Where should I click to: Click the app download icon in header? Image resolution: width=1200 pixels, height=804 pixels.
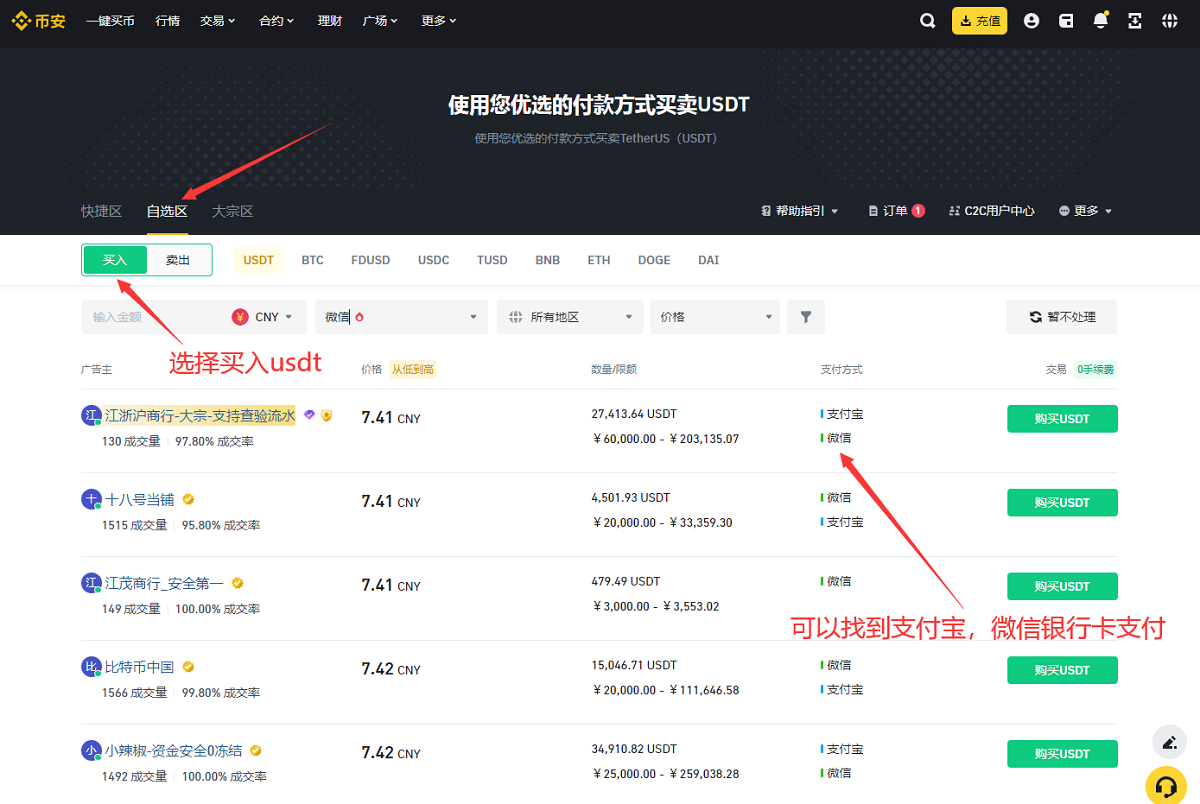pos(1135,21)
